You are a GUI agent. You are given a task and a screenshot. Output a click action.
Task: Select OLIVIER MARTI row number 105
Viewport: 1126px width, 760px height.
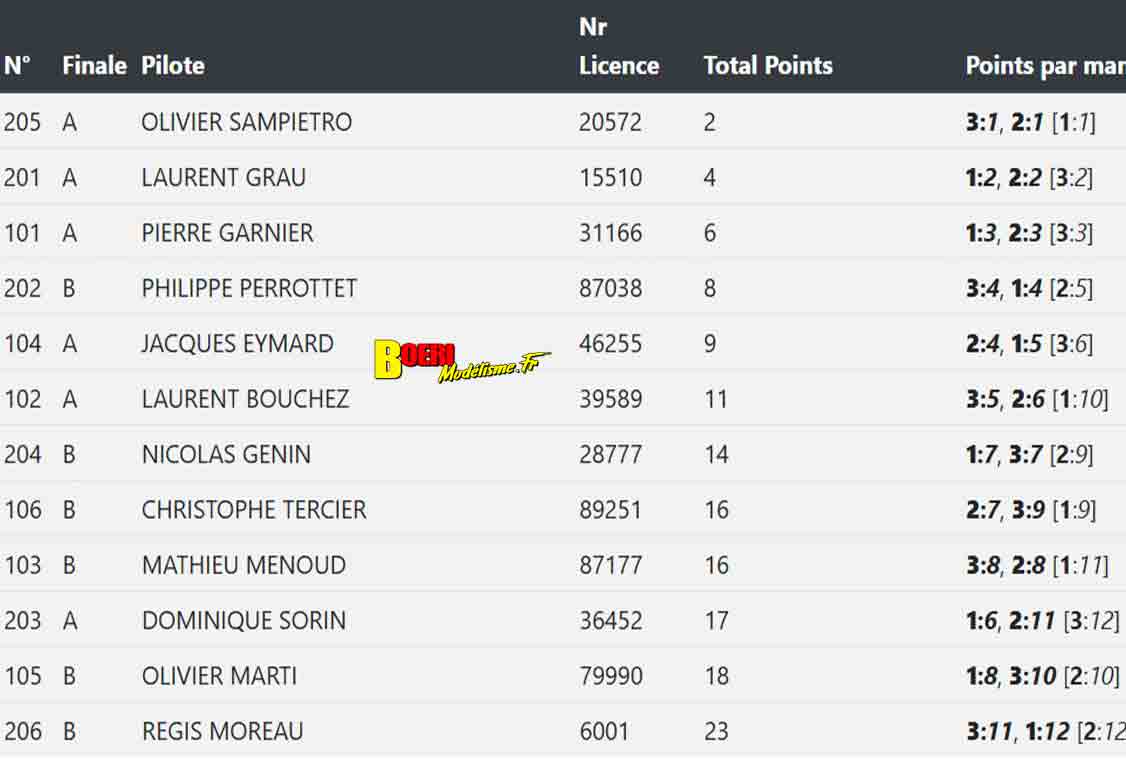(22, 675)
